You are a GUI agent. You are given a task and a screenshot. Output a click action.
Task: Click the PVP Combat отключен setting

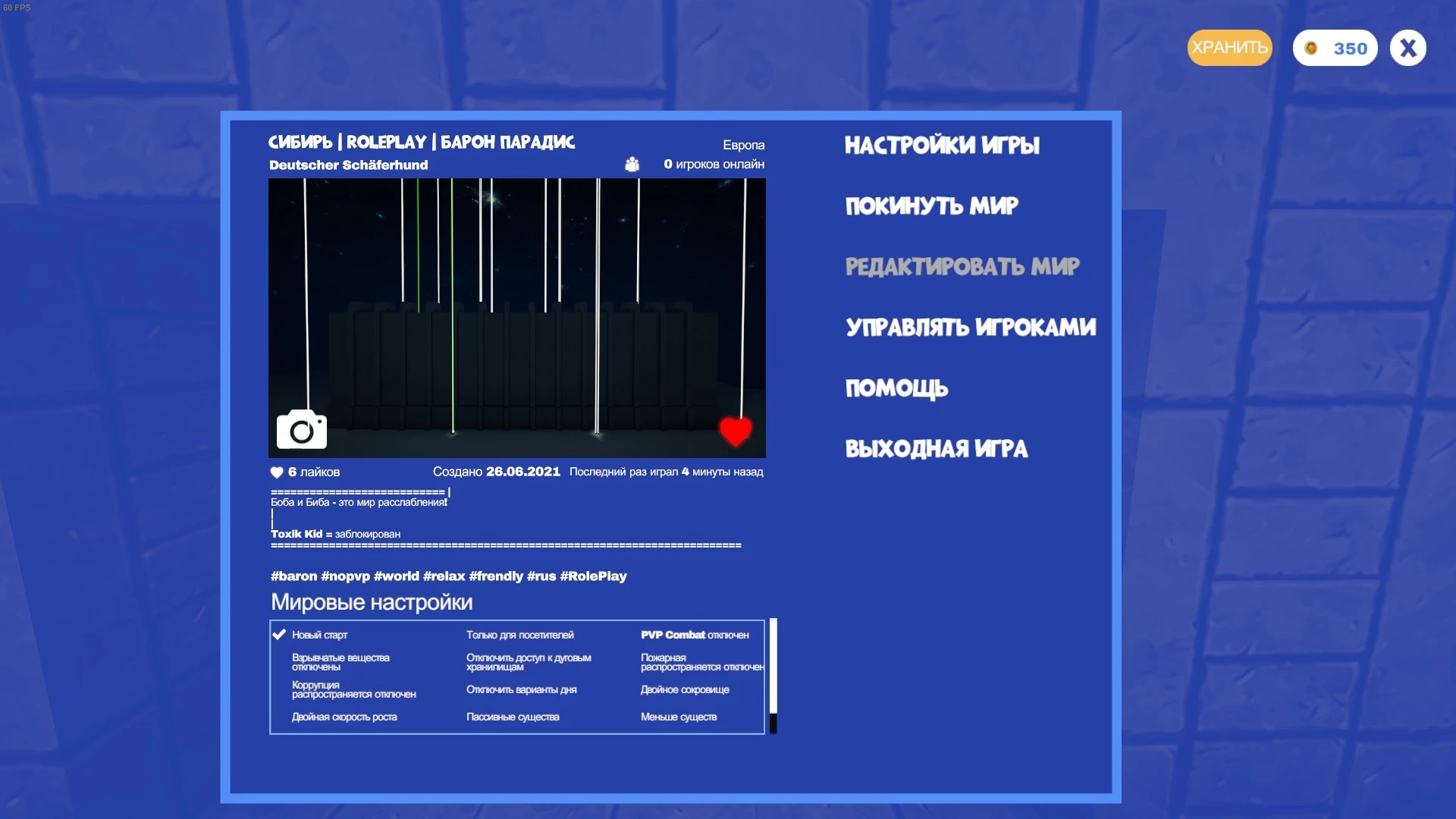pos(694,635)
